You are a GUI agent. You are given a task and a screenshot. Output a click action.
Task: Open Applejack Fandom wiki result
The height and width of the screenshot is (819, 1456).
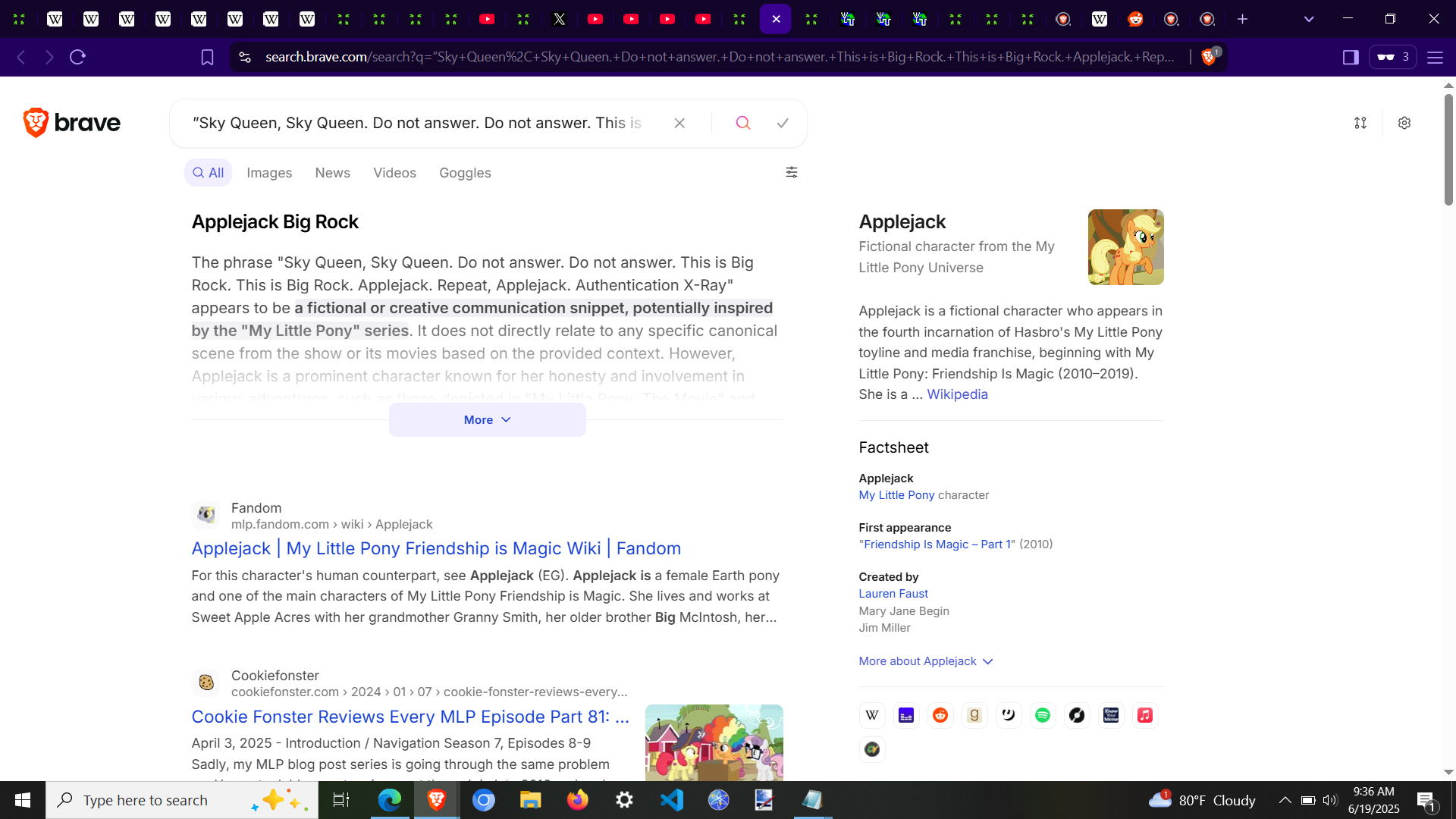pos(436,548)
